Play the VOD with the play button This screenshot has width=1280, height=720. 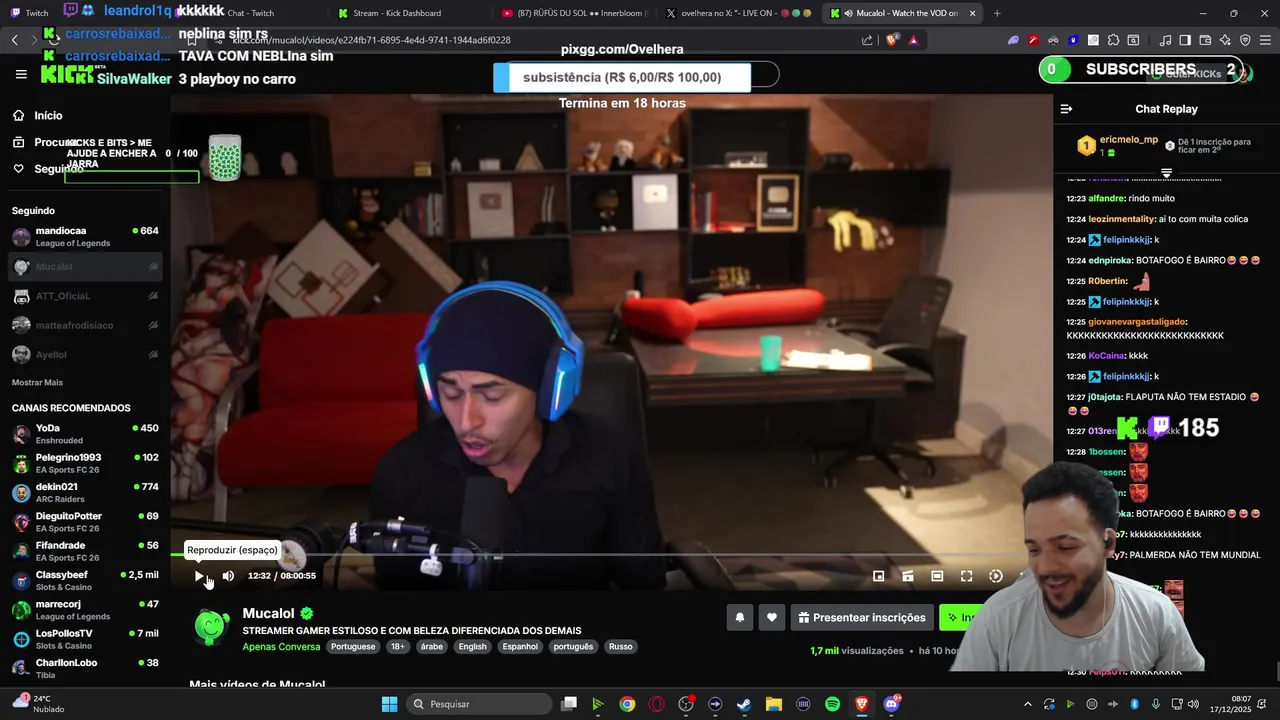[x=199, y=576]
